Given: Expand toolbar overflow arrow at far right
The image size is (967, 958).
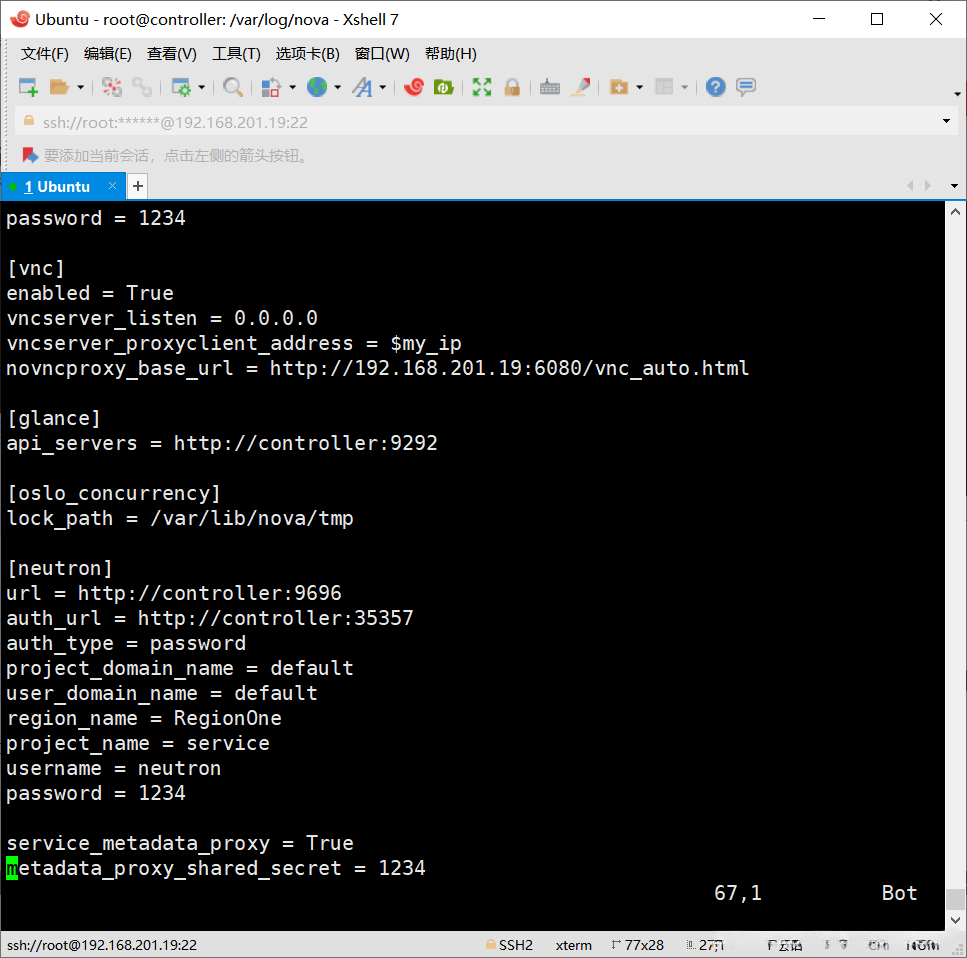Looking at the screenshot, I should click(x=957, y=94).
